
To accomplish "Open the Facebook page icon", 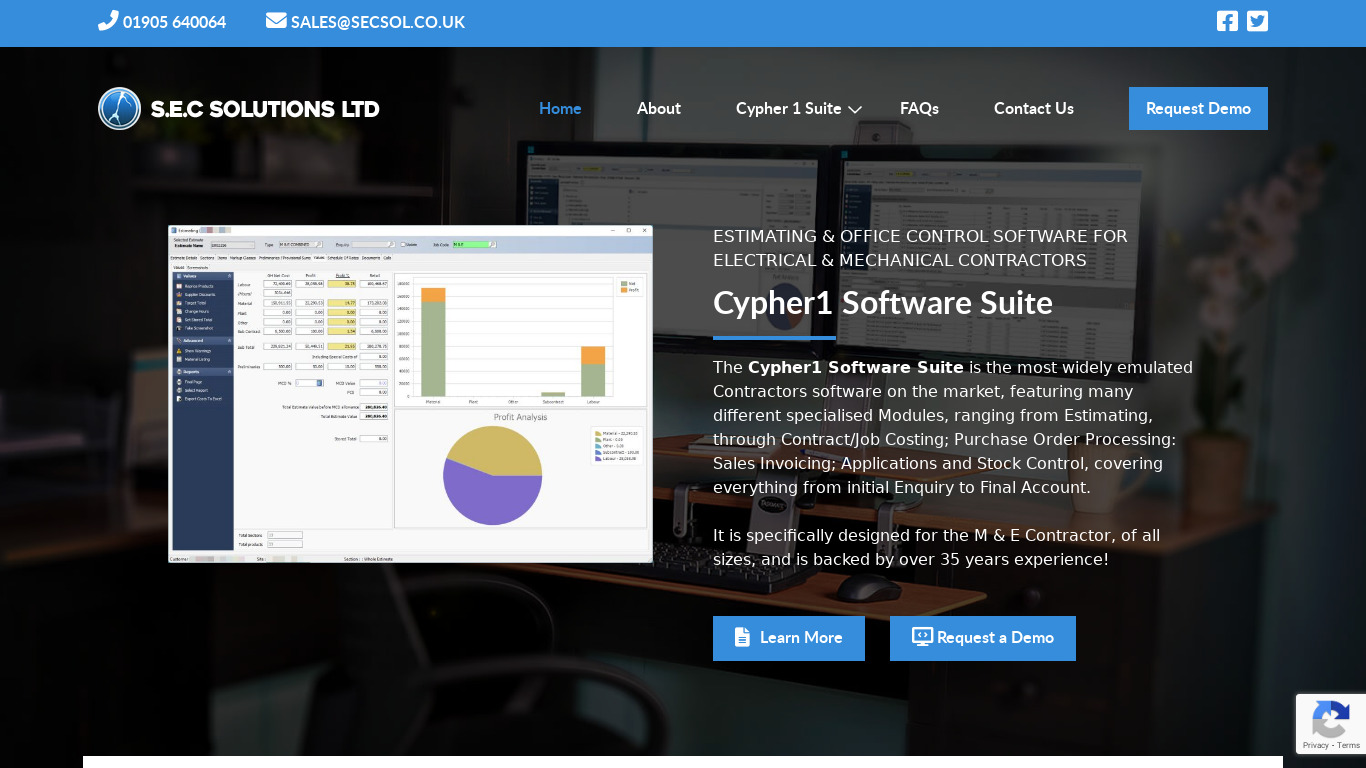I will [1227, 21].
